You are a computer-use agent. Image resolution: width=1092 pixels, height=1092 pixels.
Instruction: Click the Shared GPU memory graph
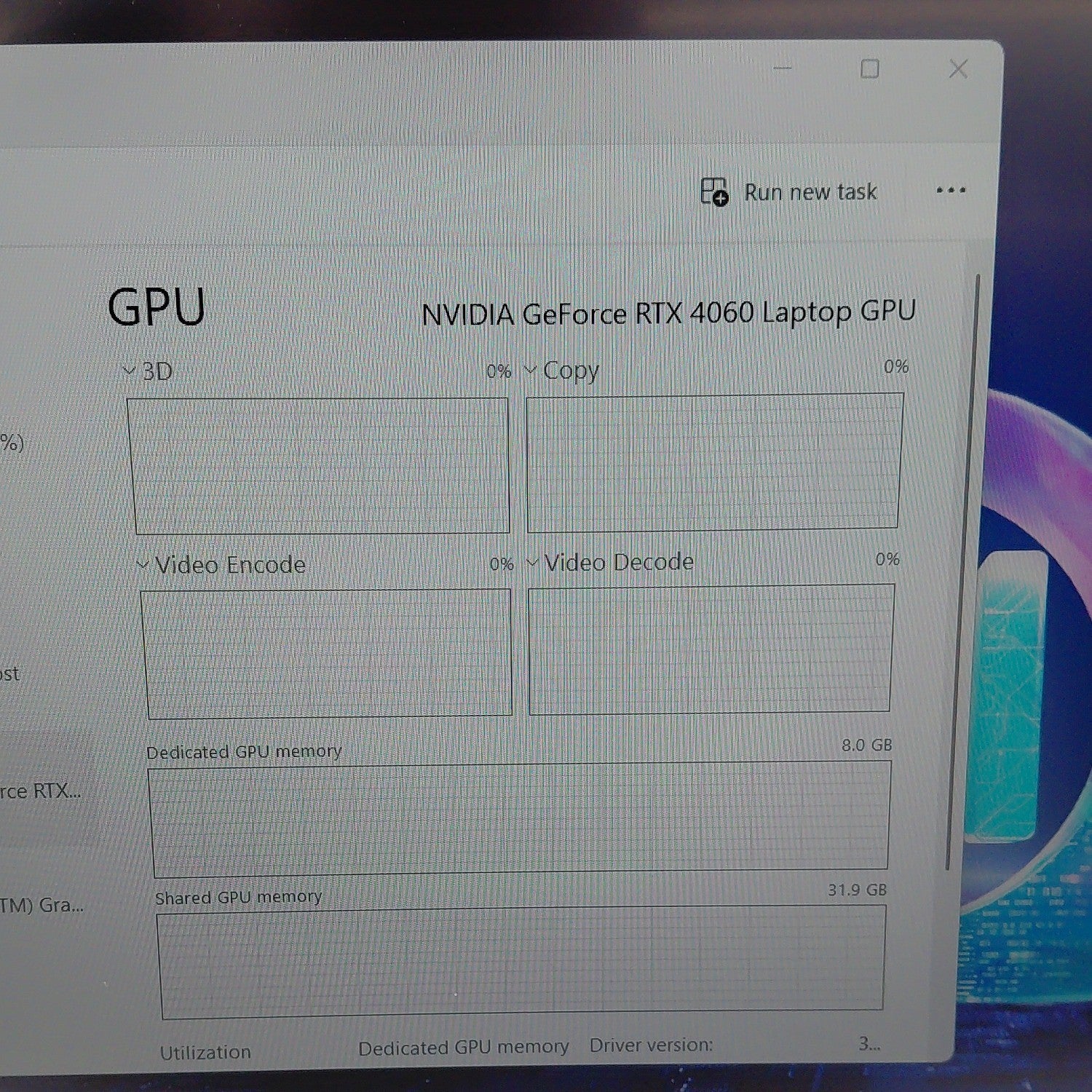[522, 962]
